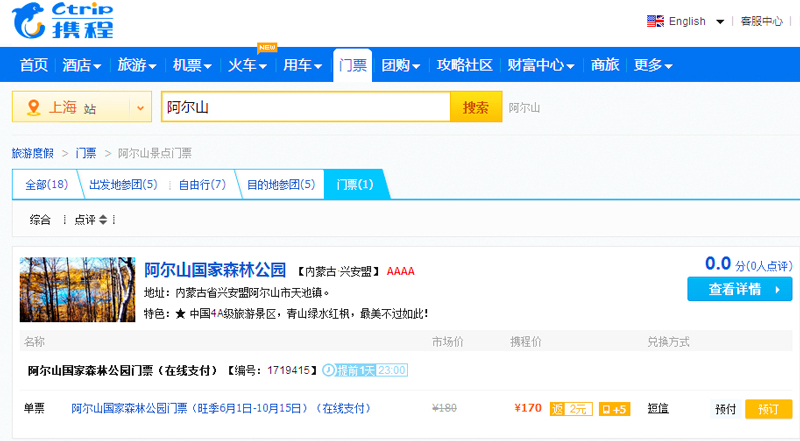The height and width of the screenshot is (441, 800).
Task: Expand the 旅游 menu dropdown
Action: point(152,66)
